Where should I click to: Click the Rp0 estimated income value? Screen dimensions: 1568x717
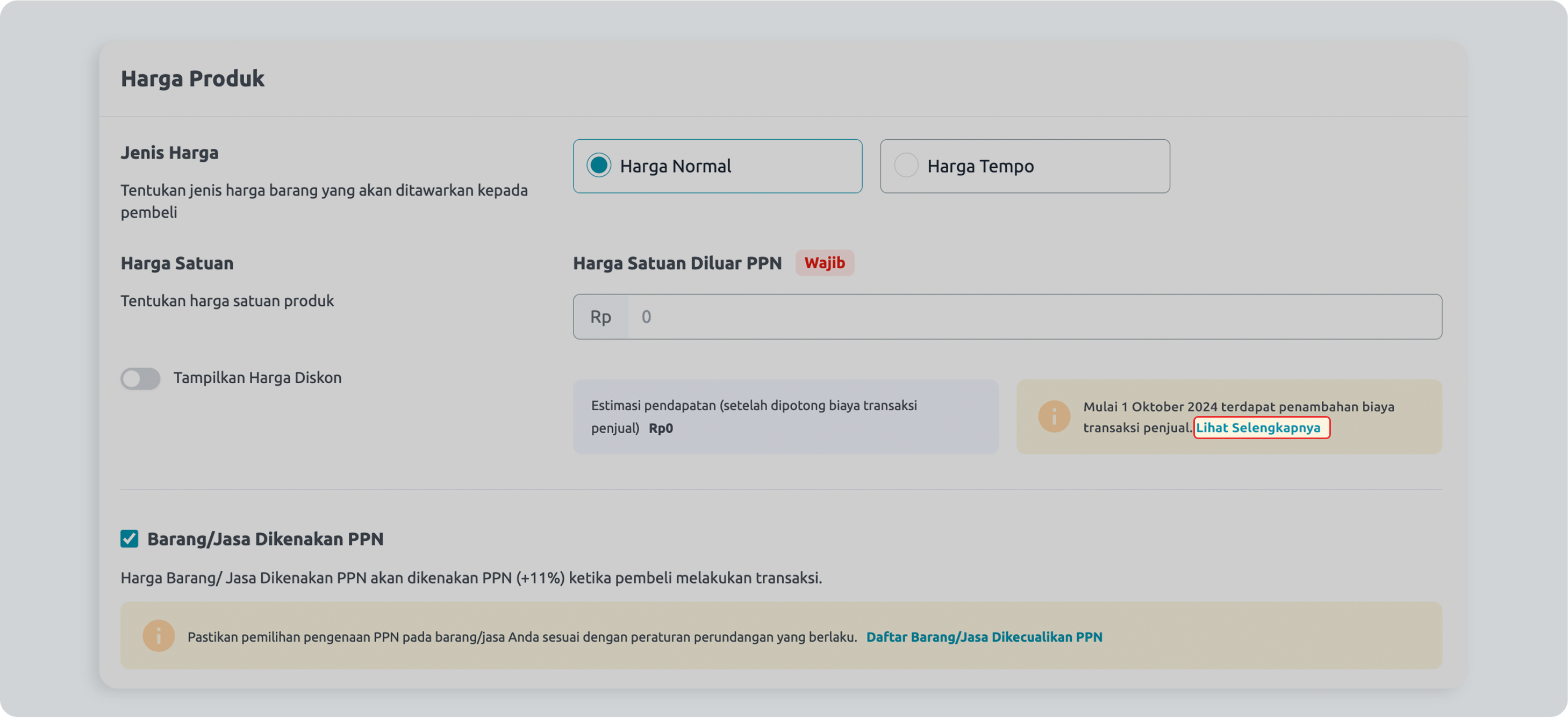point(661,428)
